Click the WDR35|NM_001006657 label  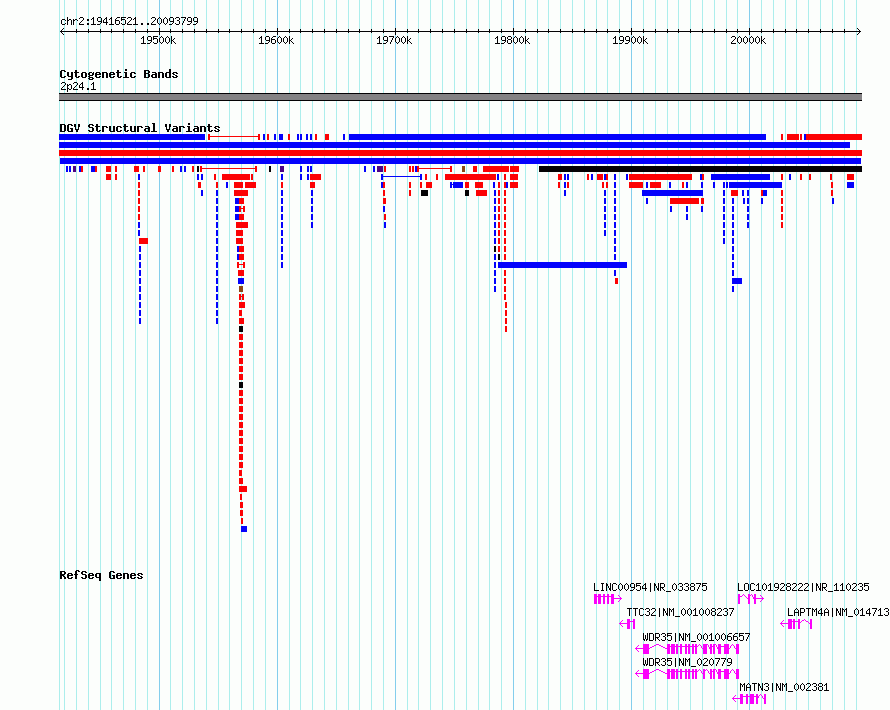tap(696, 637)
